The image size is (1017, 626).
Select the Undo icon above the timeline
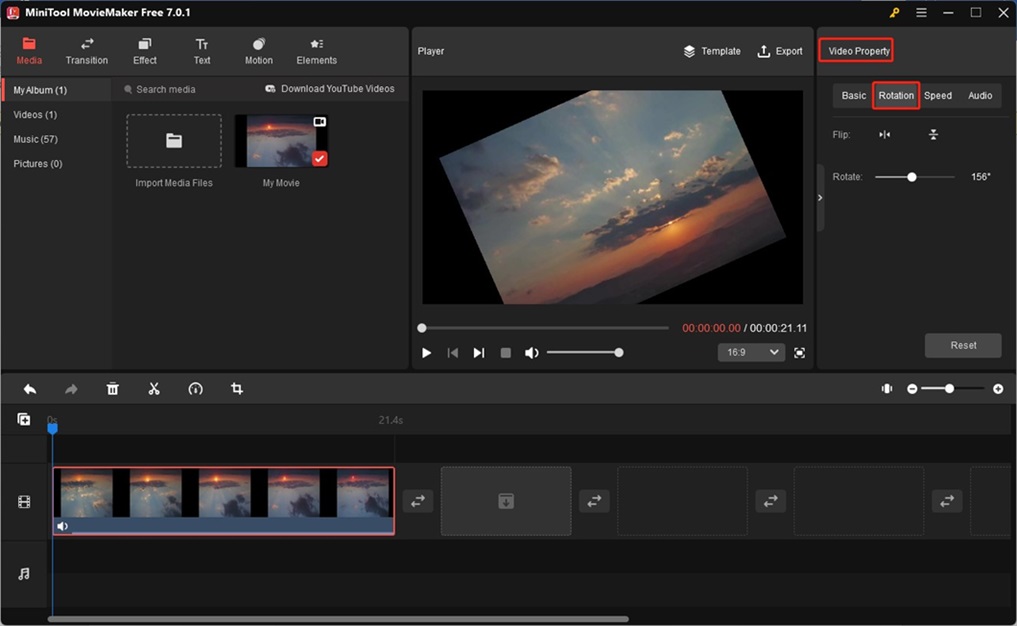pos(28,388)
